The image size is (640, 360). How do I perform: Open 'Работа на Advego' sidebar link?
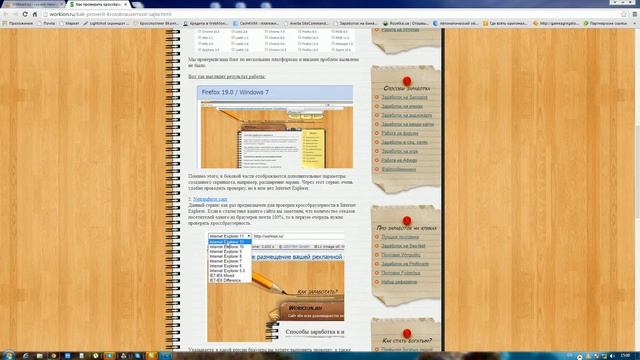pos(399,160)
